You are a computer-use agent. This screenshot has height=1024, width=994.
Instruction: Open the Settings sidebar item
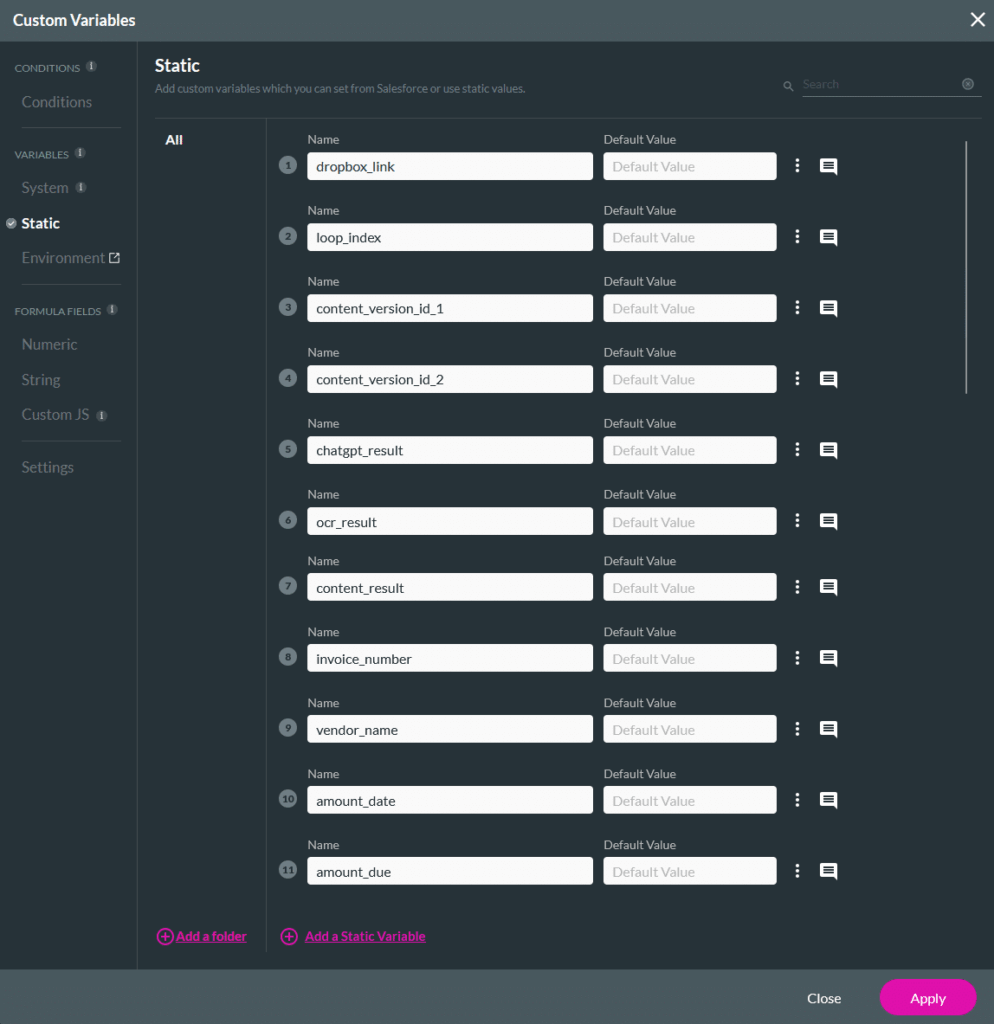(47, 467)
